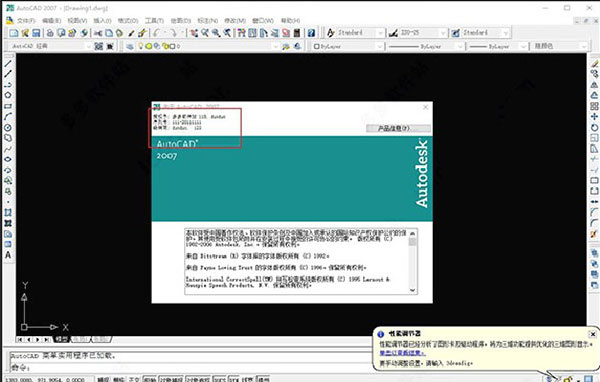The image size is (600, 382).
Task: Click the blue Help question mark icon
Action: point(311,33)
